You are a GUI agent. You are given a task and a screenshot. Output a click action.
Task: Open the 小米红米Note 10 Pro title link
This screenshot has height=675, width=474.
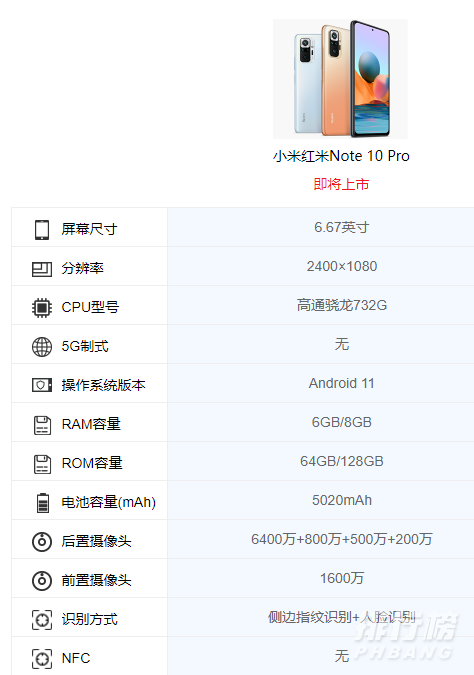[x=341, y=156]
